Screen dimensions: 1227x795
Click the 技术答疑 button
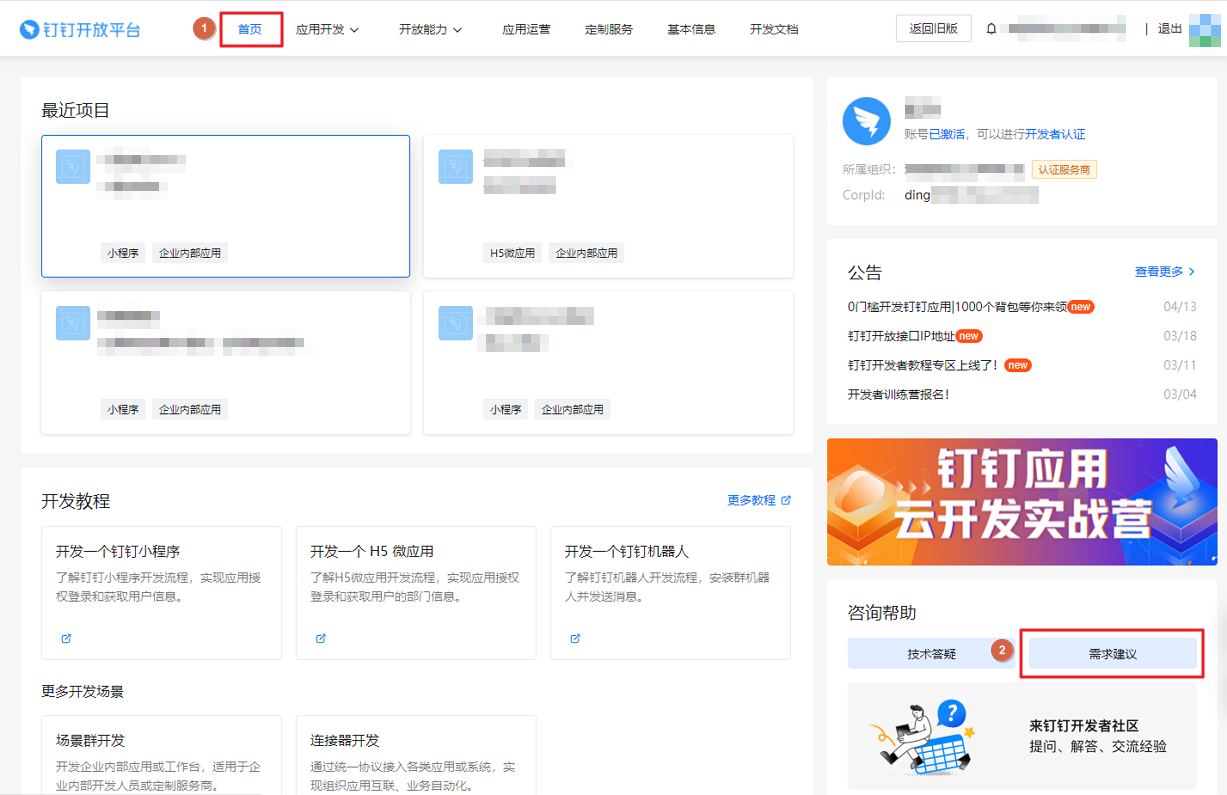[x=932, y=654]
